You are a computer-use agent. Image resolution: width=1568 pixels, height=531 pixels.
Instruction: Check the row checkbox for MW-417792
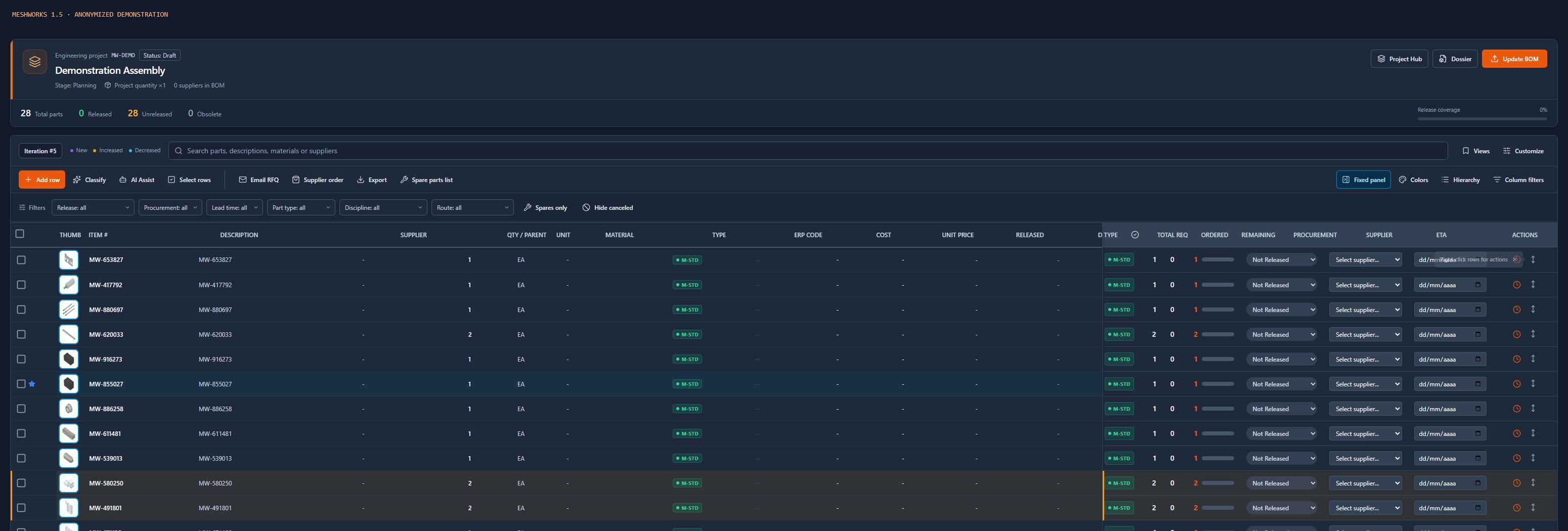(x=21, y=285)
